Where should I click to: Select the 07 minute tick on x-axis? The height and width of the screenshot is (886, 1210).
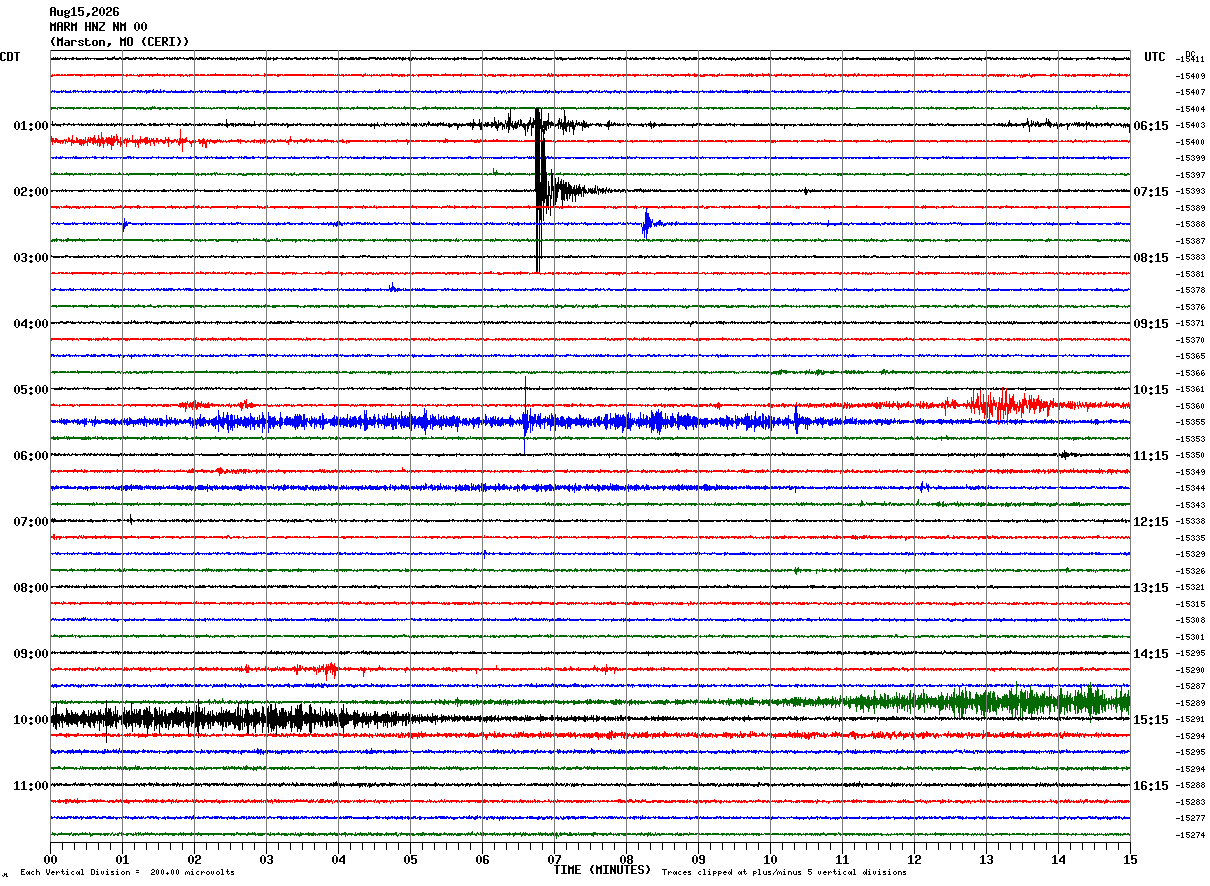pyautogui.click(x=554, y=859)
